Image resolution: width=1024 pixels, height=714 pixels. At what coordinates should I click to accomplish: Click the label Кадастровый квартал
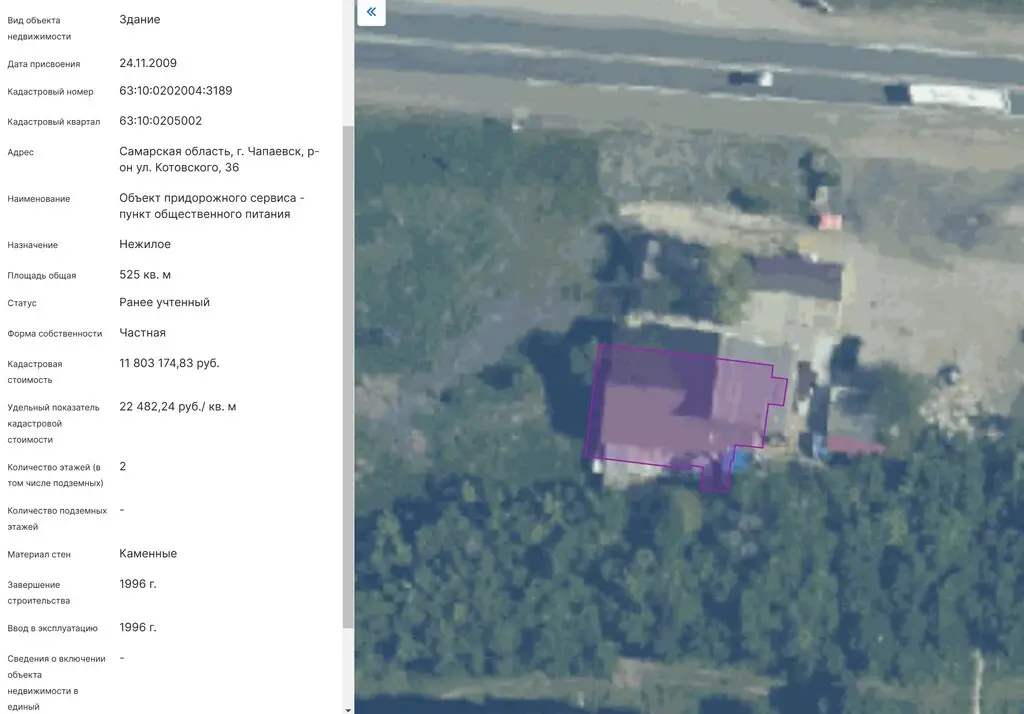pos(54,122)
